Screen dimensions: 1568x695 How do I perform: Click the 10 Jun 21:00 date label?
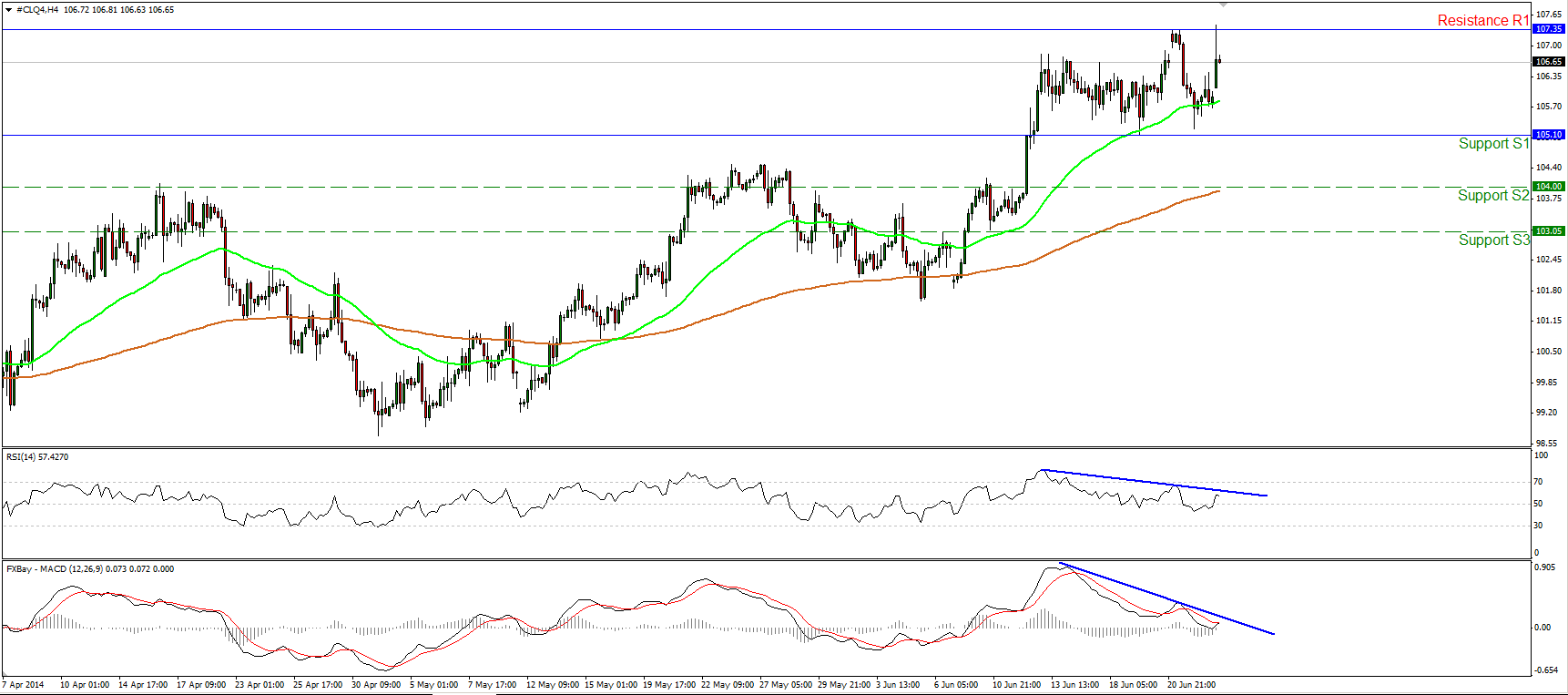(1017, 684)
